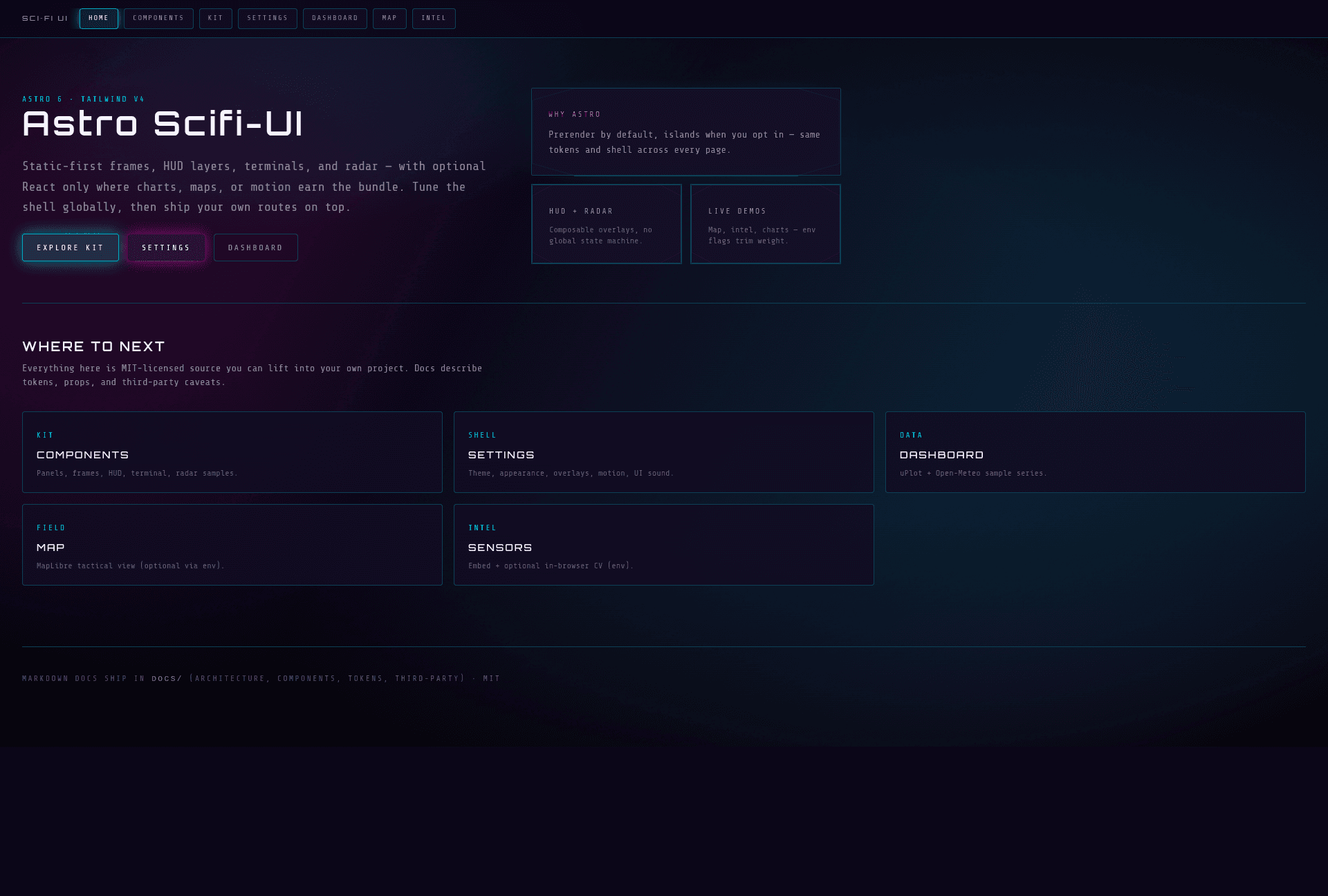Click the 'ASTRO 6 · TAILWIND V4' eyebrow text

[x=84, y=100]
